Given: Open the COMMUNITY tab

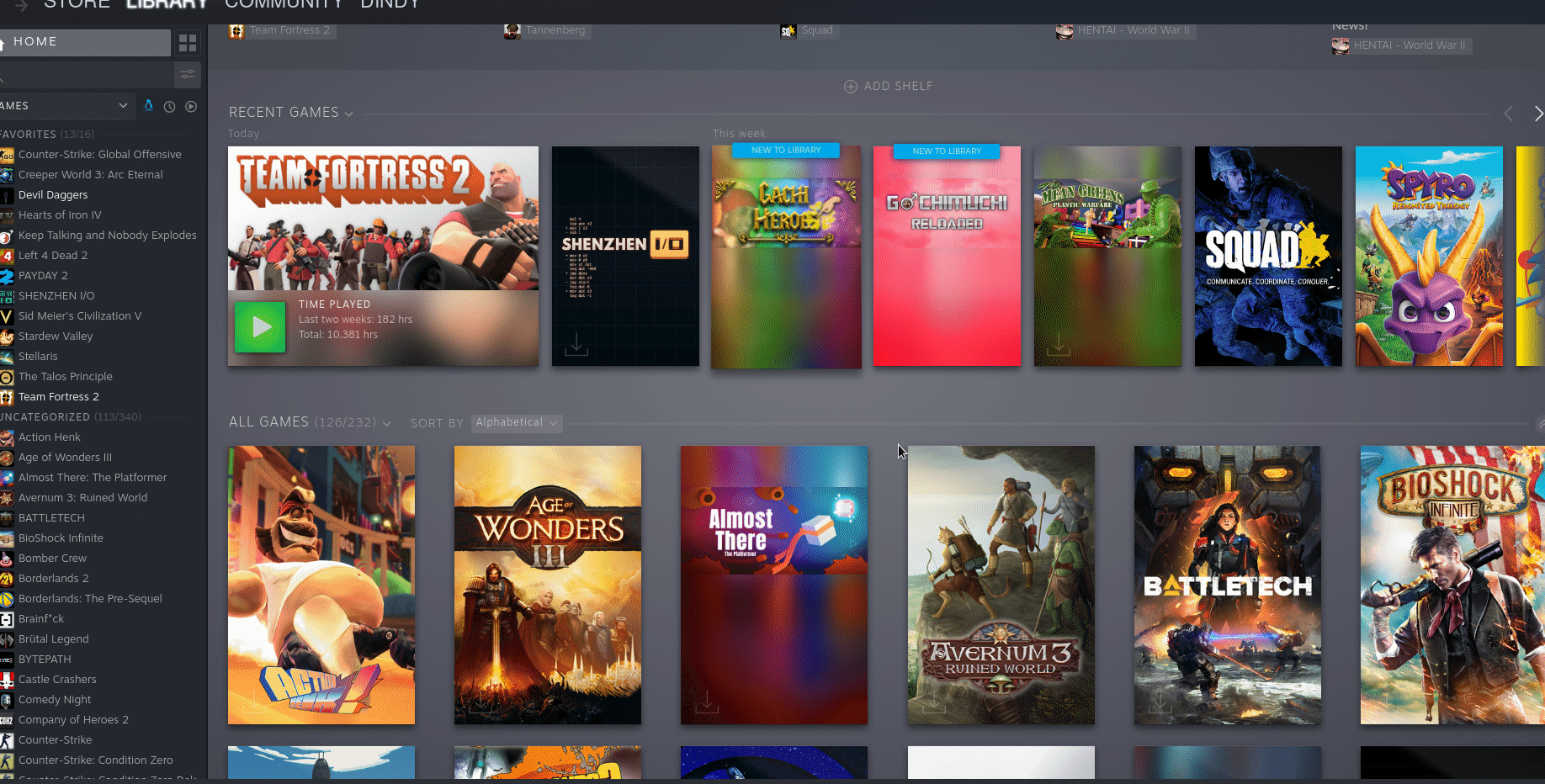Looking at the screenshot, I should [284, 4].
